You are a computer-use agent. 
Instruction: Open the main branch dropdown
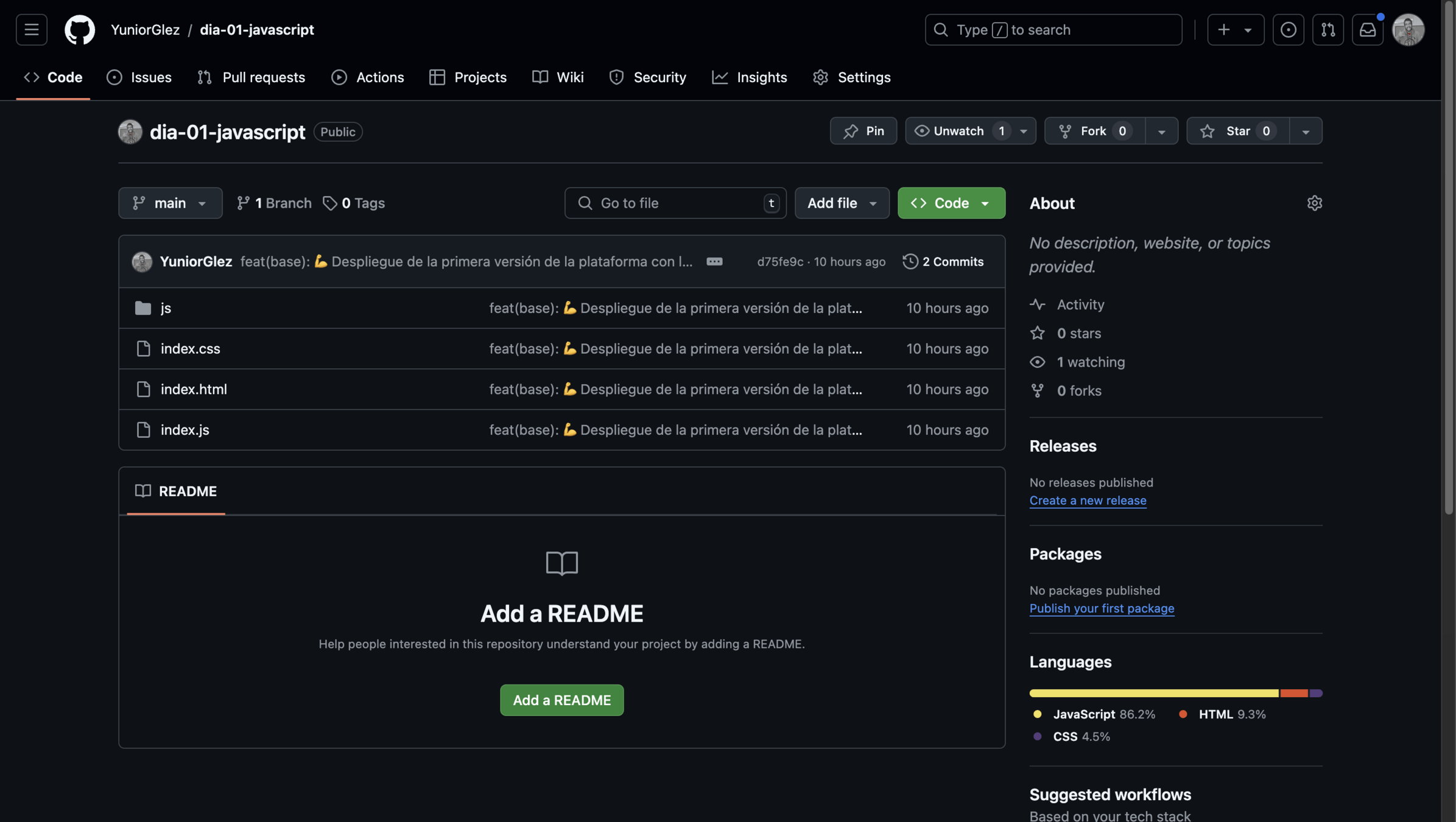170,203
